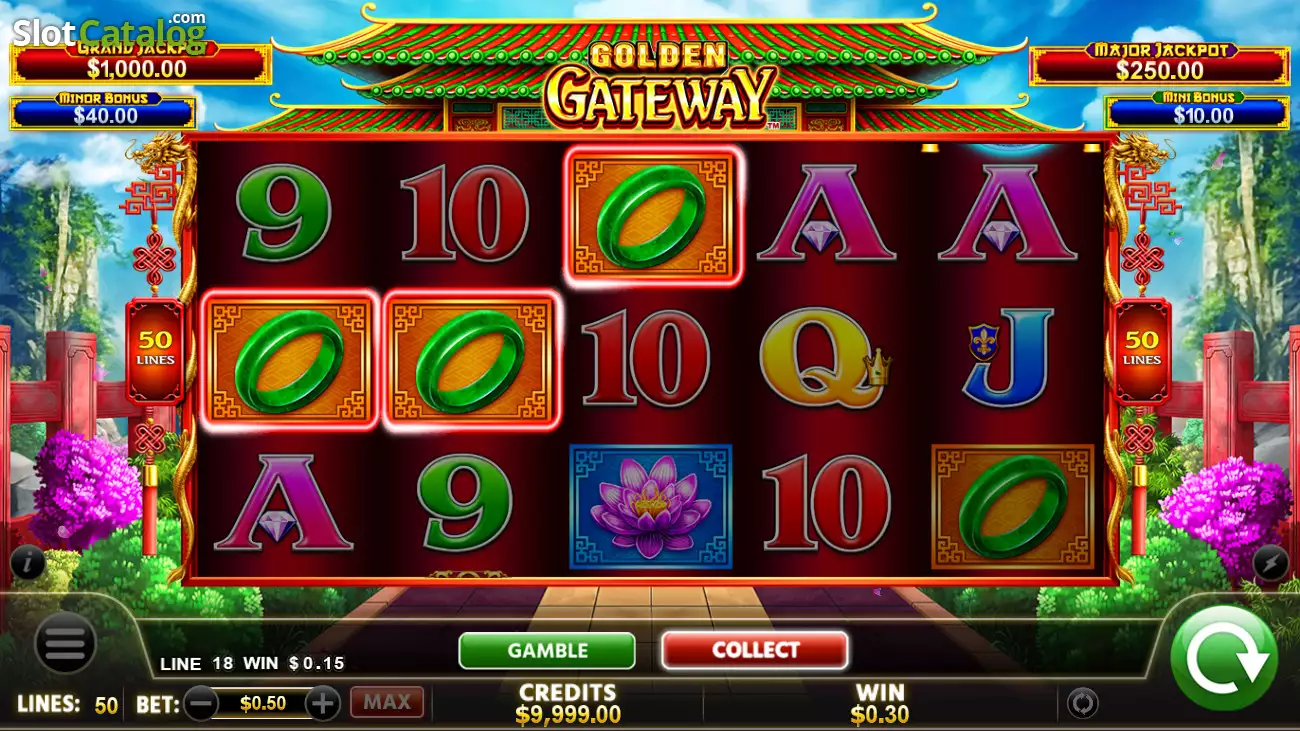The height and width of the screenshot is (731, 1300).
Task: Click the yellow Q symbol with the crown
Action: point(825,360)
